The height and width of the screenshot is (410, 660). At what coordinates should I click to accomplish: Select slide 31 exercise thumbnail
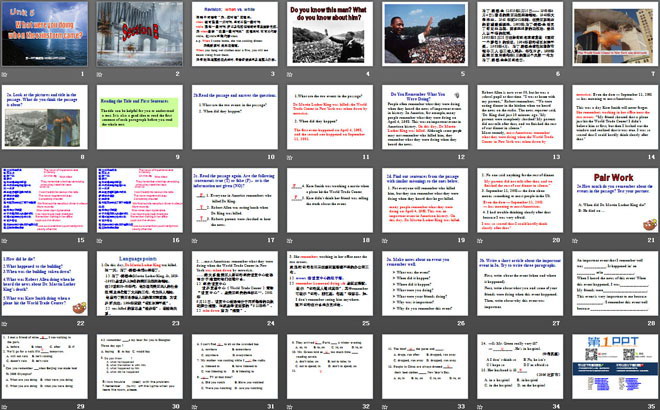tap(235, 367)
